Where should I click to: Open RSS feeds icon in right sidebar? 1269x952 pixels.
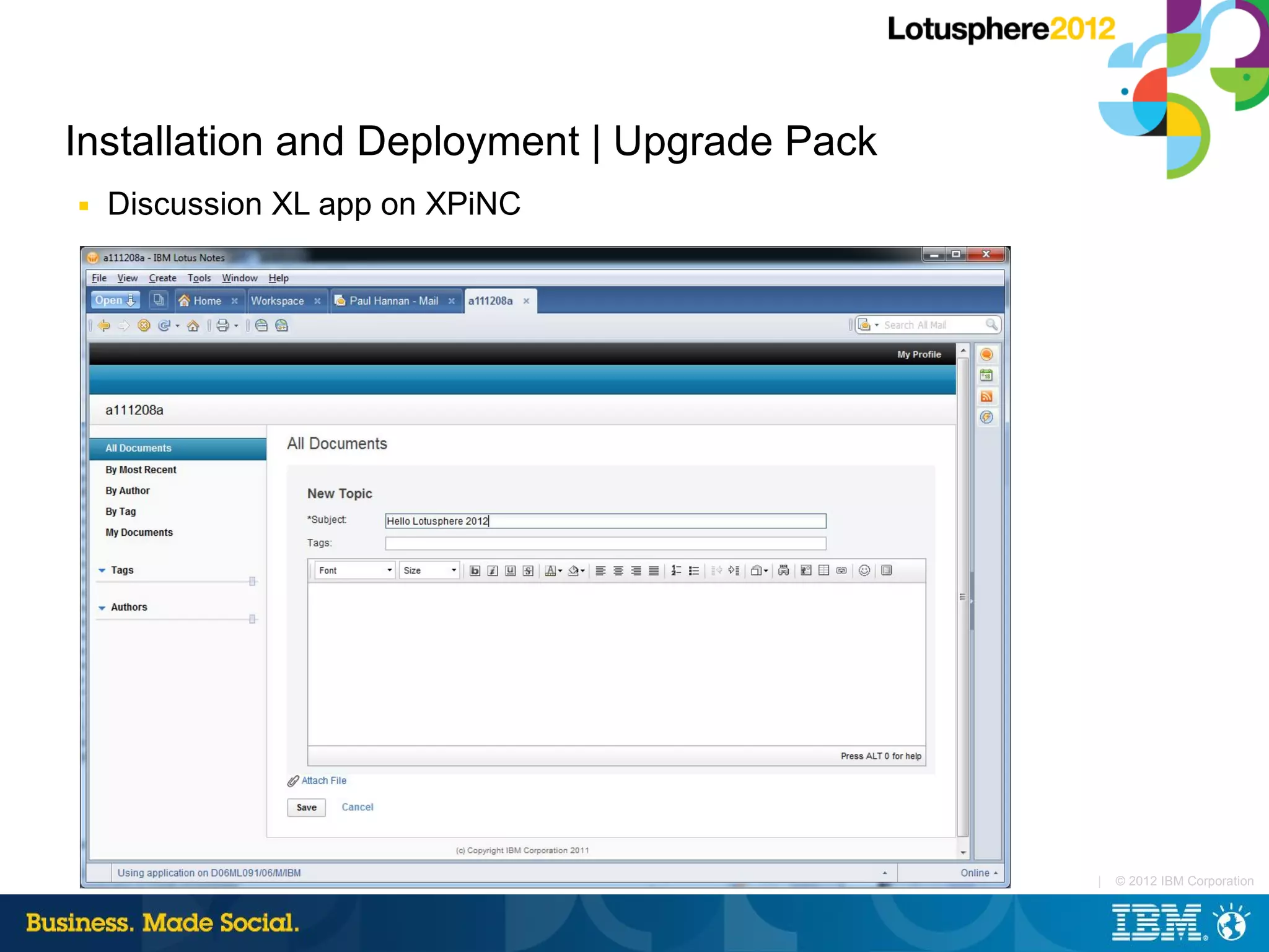[x=987, y=396]
